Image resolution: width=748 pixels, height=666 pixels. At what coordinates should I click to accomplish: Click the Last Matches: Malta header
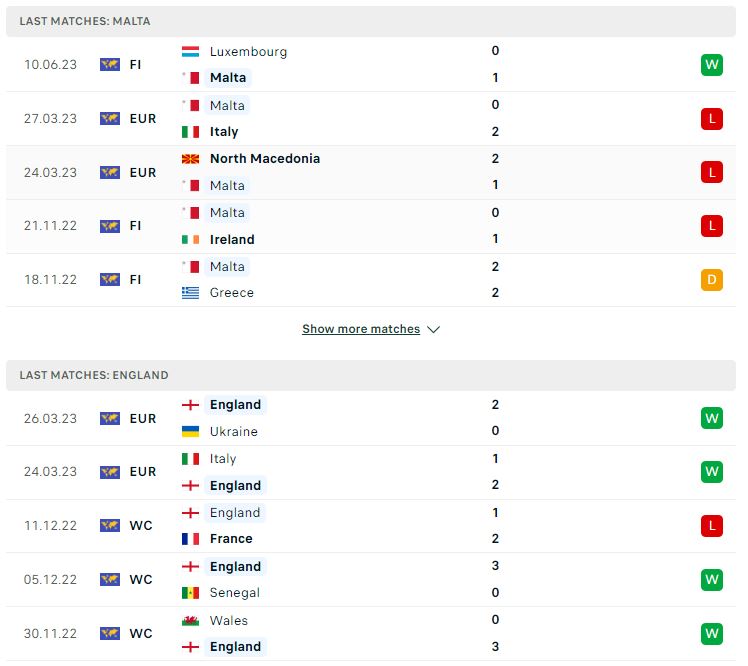click(x=371, y=21)
